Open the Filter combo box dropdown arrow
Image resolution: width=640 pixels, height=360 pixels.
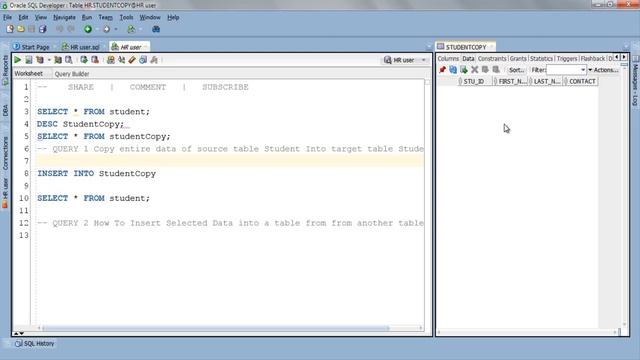pyautogui.click(x=583, y=70)
